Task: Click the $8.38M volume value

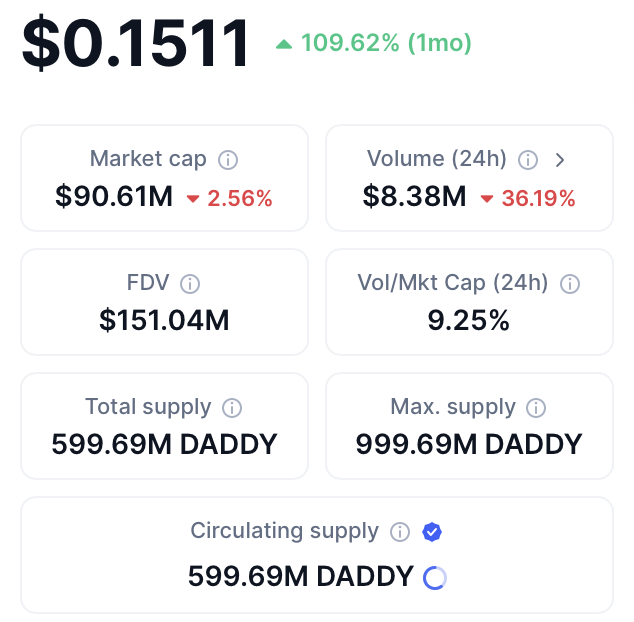Action: (x=414, y=197)
